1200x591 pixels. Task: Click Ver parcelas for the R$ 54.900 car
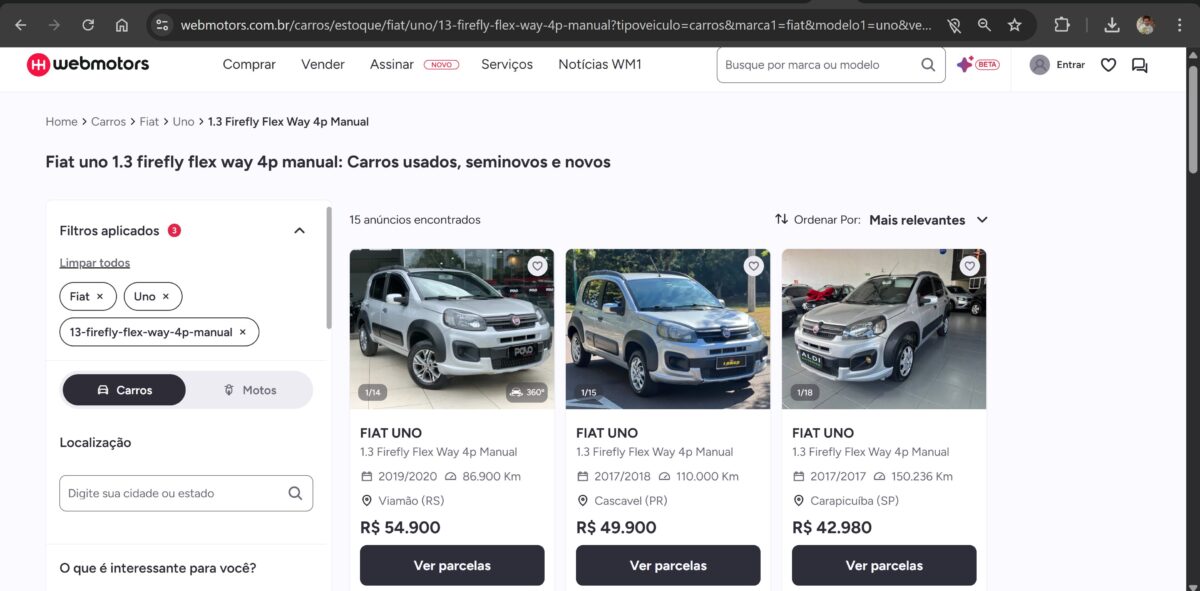452,565
